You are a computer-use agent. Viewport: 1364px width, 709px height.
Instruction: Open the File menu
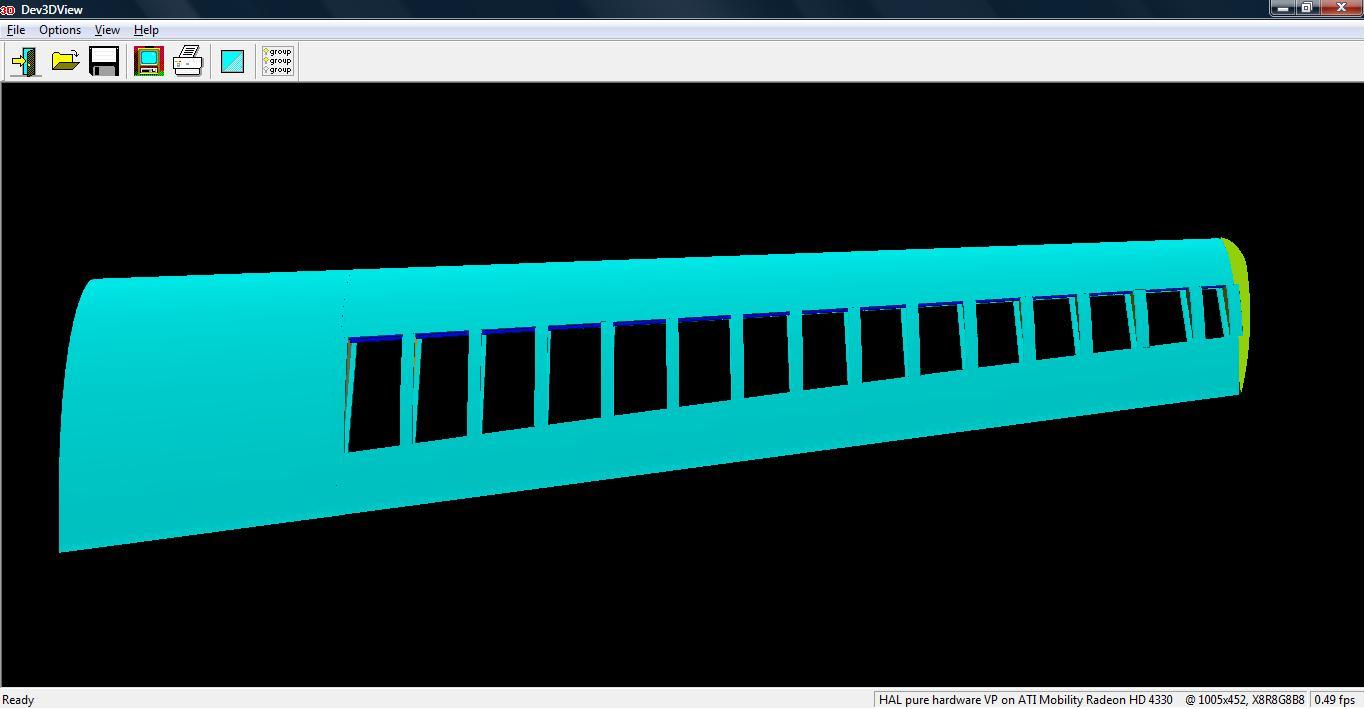click(x=16, y=30)
